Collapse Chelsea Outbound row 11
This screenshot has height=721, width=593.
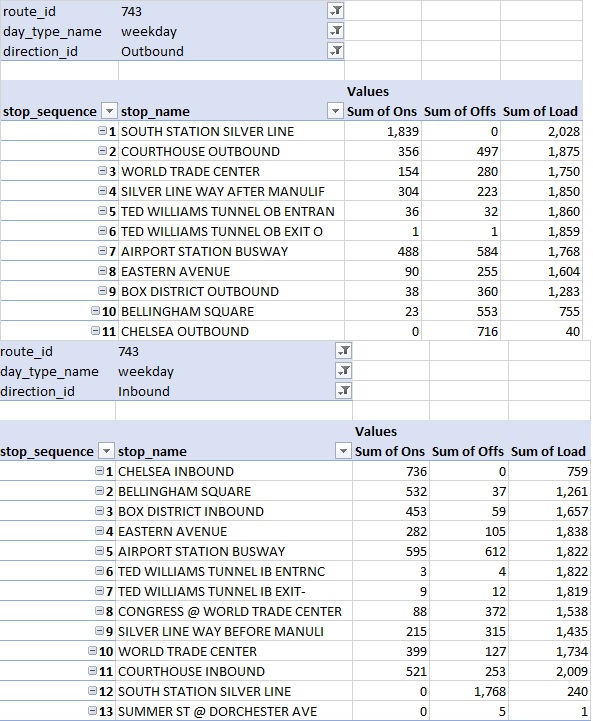click(96, 331)
